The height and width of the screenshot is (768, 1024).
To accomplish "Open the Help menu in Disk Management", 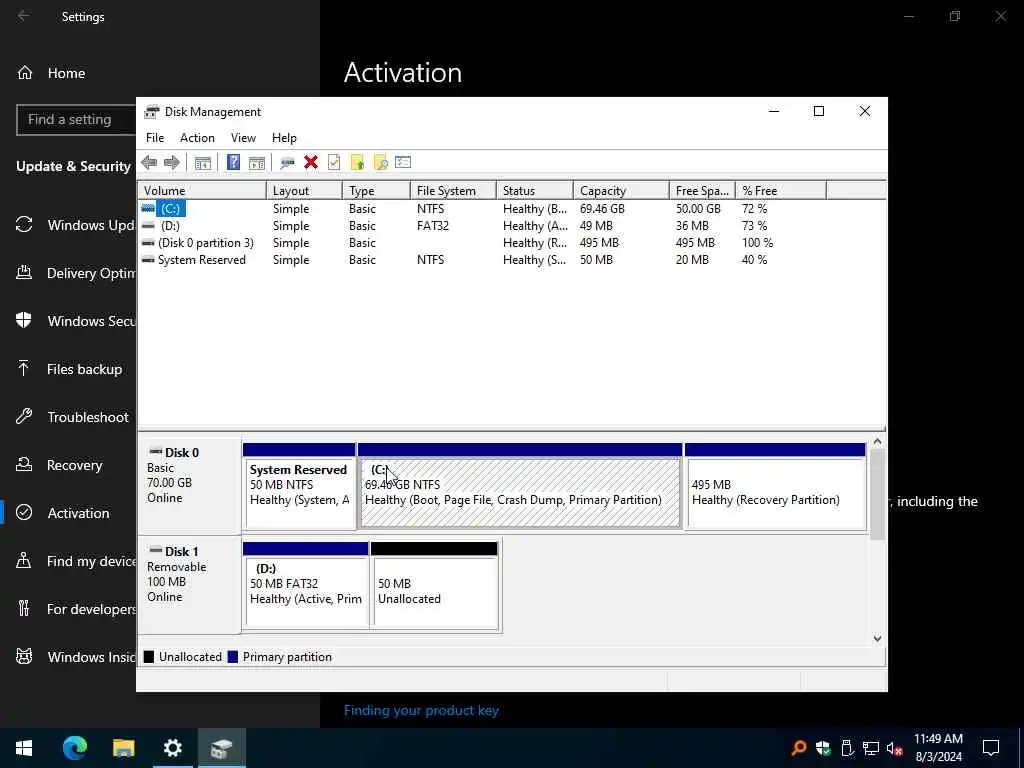I will [284, 138].
